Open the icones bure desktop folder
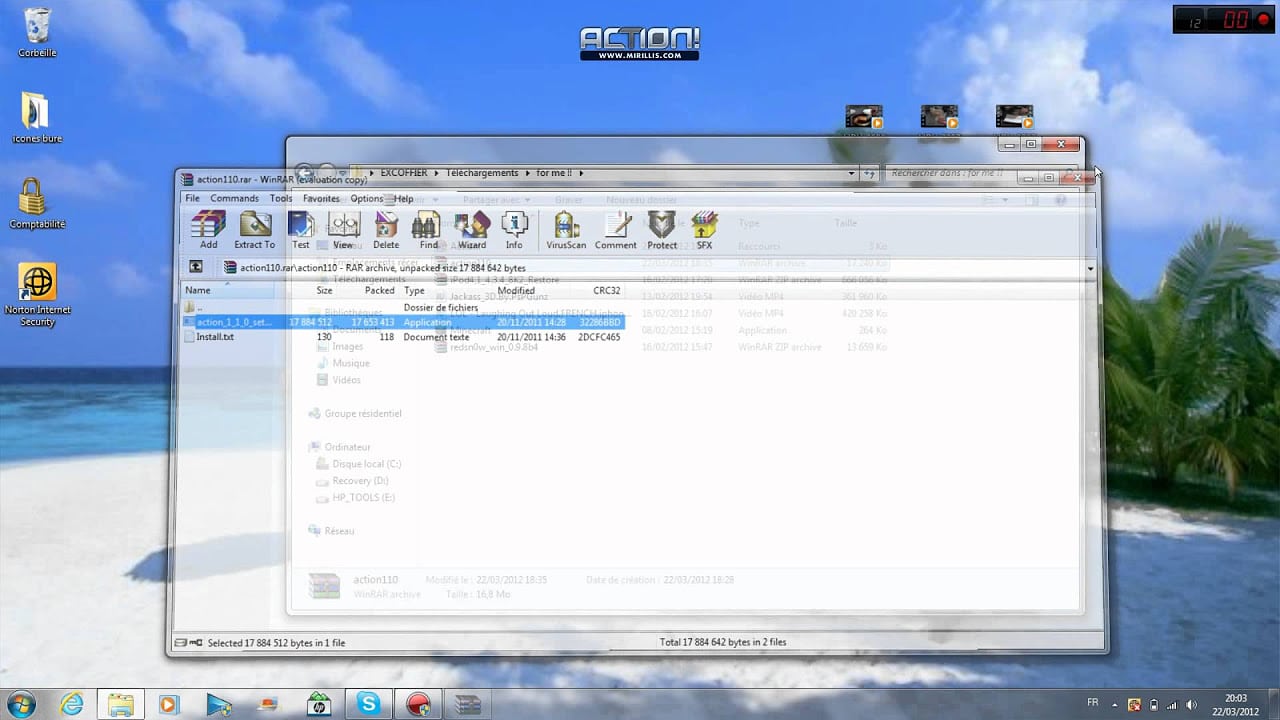 pos(37,118)
